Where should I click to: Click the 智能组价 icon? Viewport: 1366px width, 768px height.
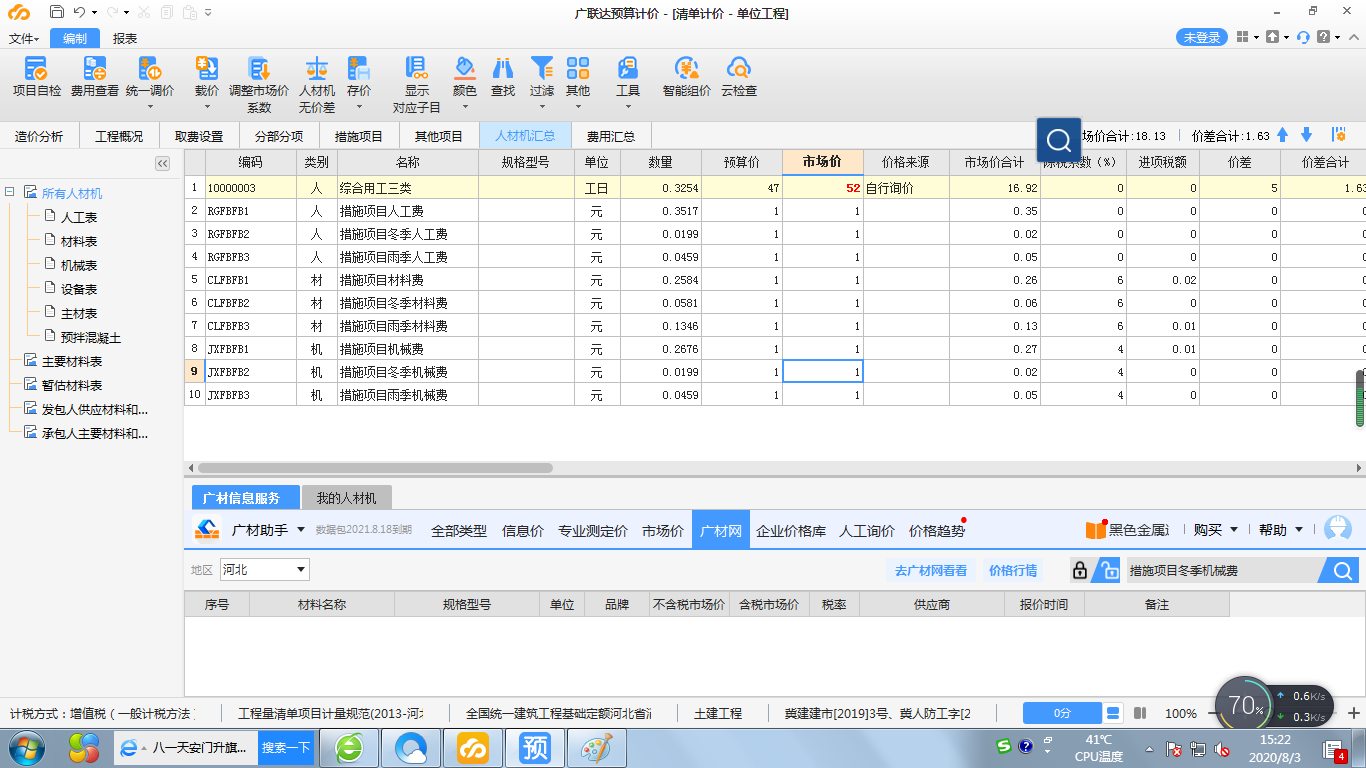pyautogui.click(x=686, y=68)
